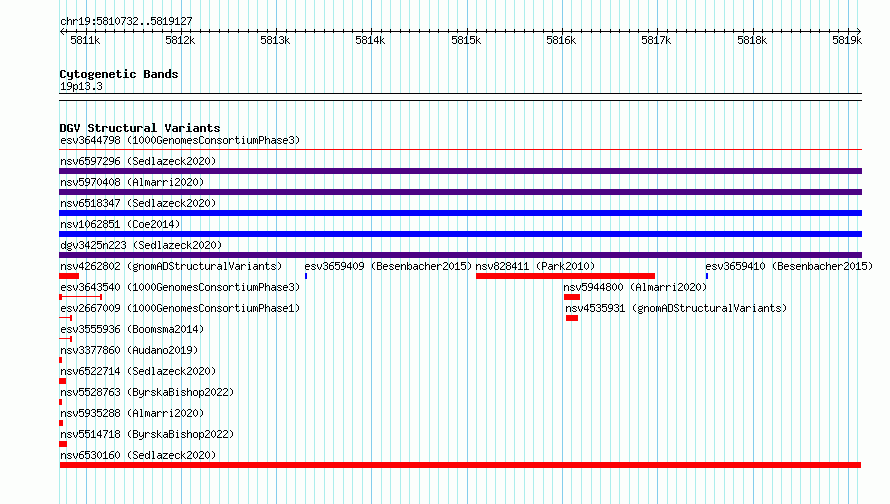Click the nsv5935288 red marker
The height and width of the screenshot is (504, 890).
(61, 423)
